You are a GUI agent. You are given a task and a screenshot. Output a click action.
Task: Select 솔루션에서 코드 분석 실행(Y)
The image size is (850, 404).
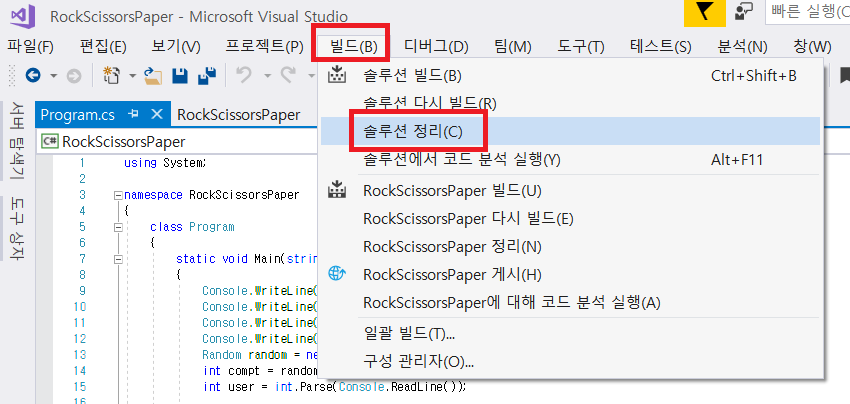coord(570,160)
